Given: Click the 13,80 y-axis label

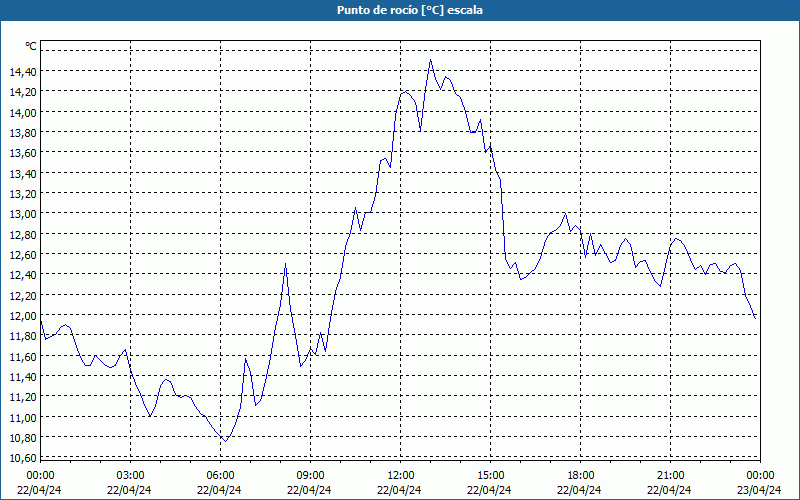Looking at the screenshot, I should pos(23,133).
